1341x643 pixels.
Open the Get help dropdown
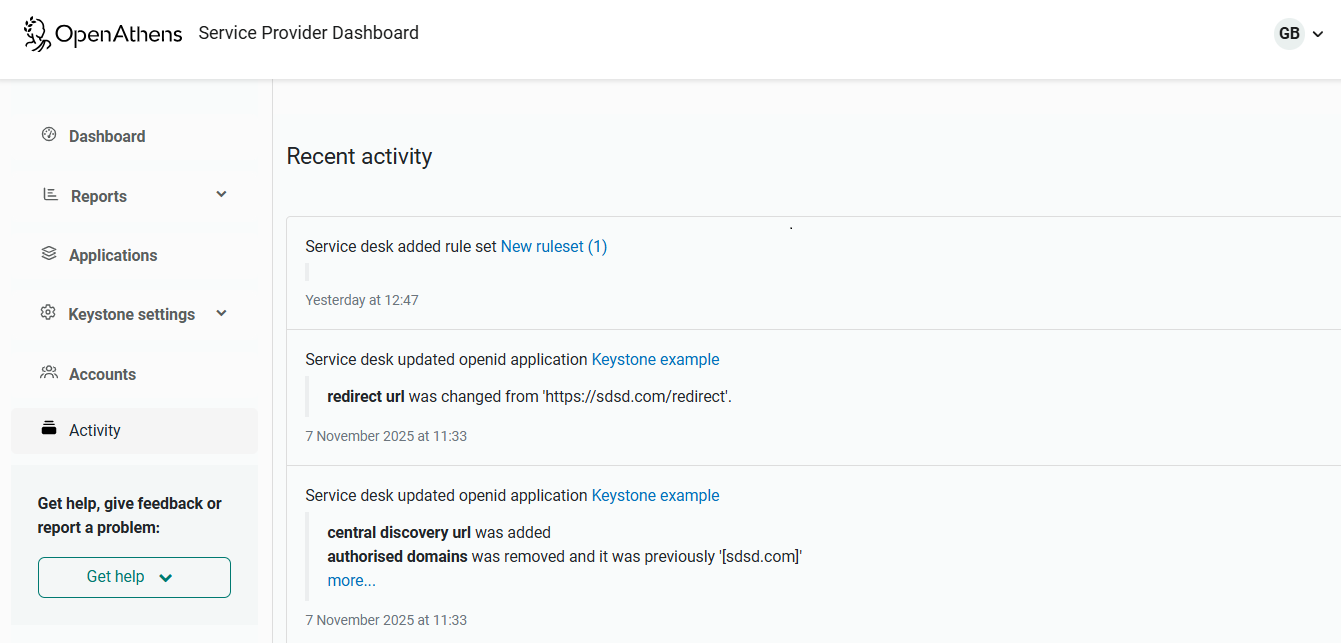tap(134, 577)
